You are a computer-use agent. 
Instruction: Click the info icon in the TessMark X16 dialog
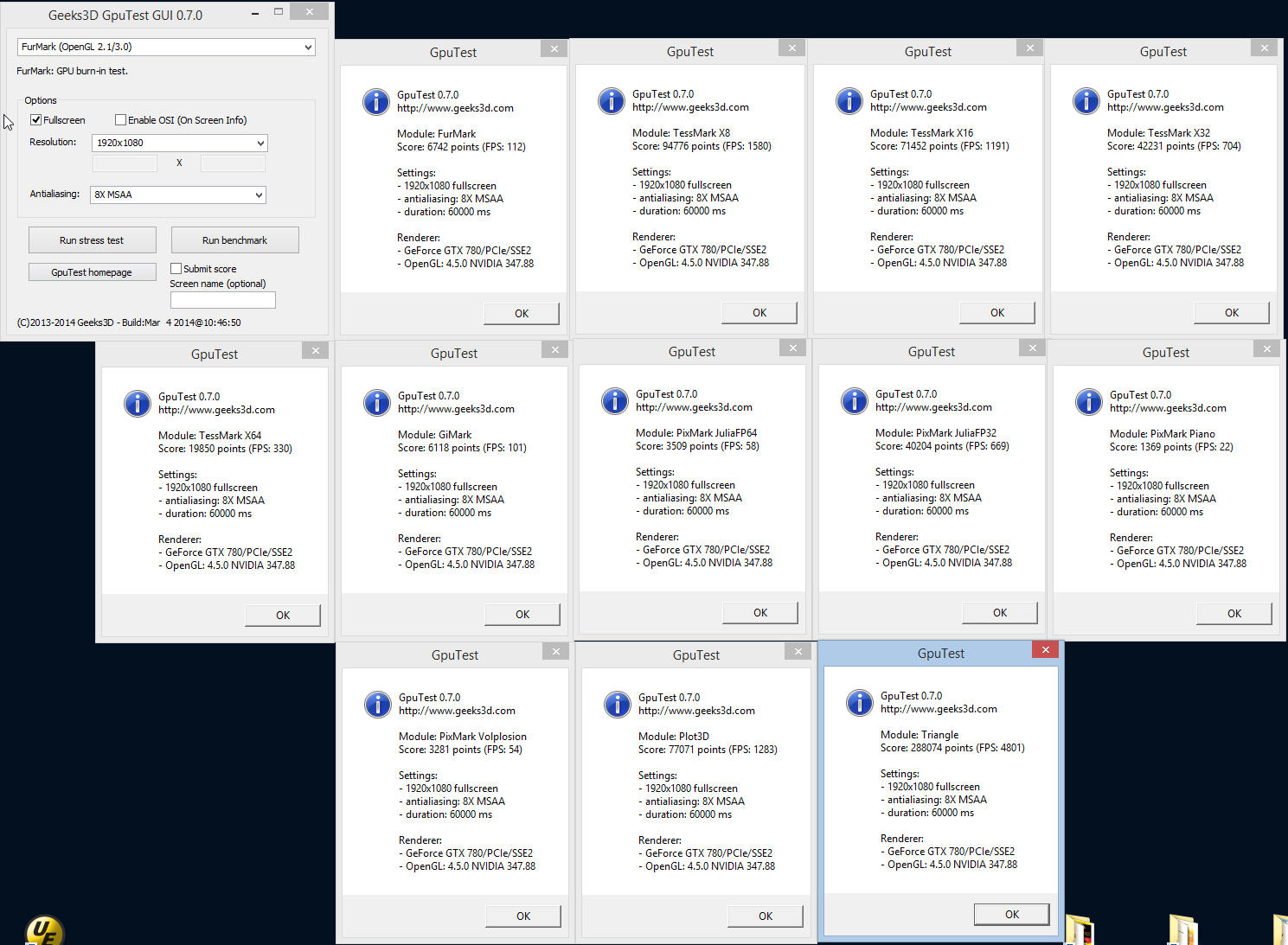pyautogui.click(x=849, y=101)
